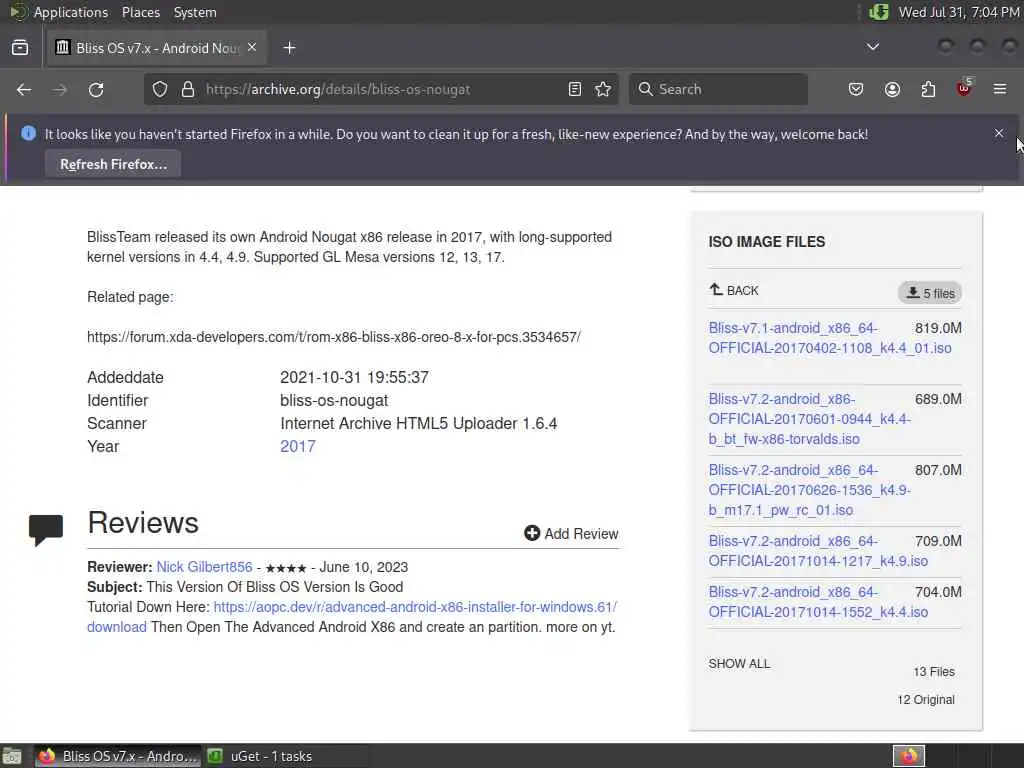
Task: Click the clock date in top panel
Action: 959,12
